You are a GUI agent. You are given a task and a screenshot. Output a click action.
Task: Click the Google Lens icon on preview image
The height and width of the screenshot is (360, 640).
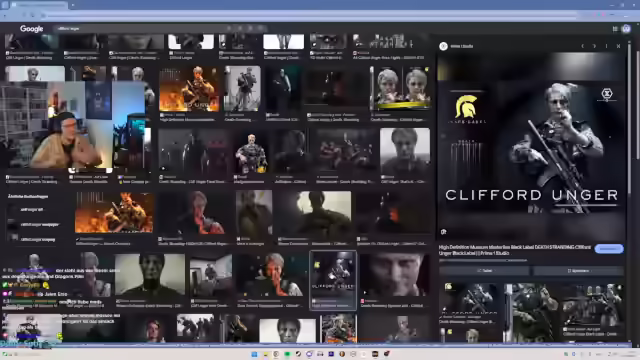[444, 232]
